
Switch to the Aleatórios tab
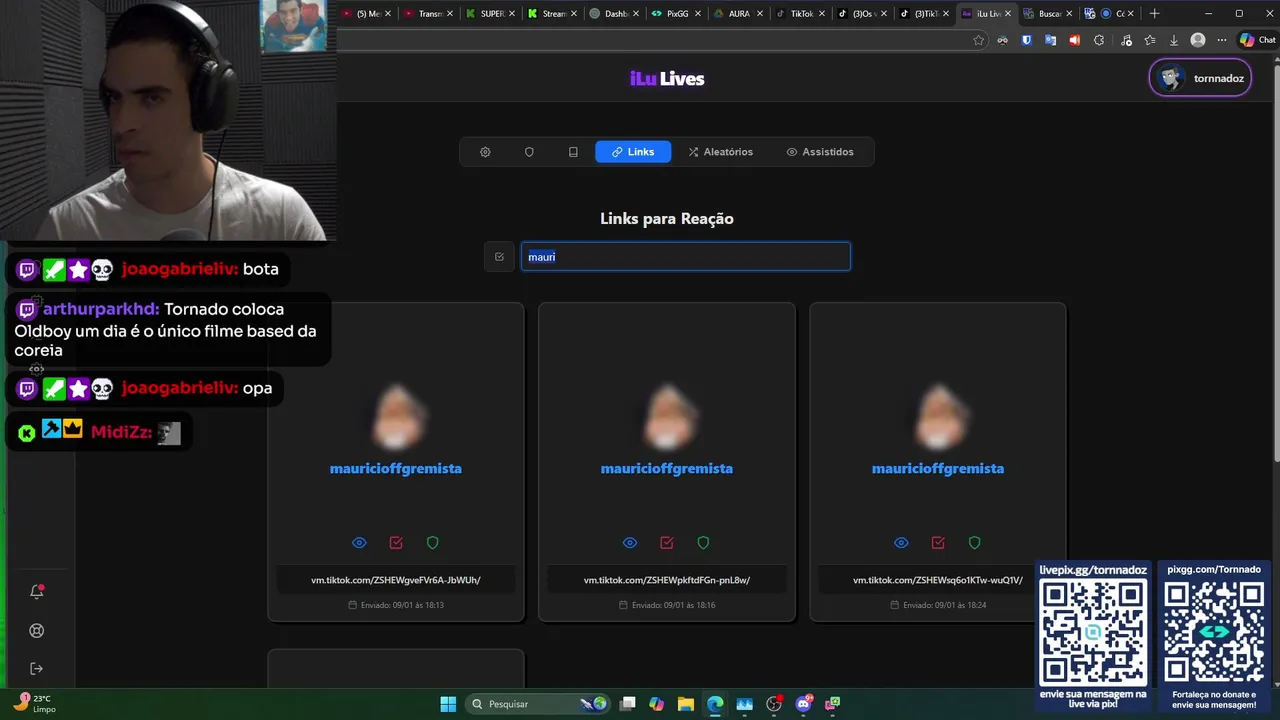click(720, 152)
